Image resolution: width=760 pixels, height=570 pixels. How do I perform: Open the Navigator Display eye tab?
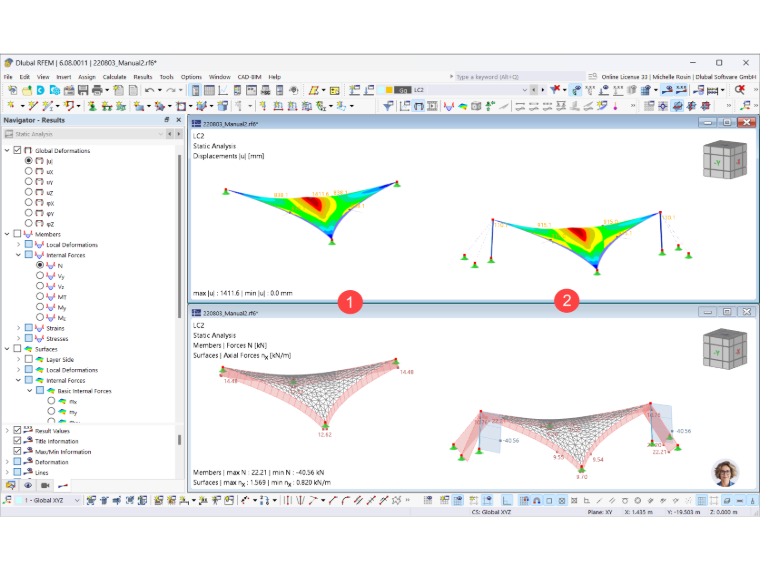pyautogui.click(x=28, y=485)
